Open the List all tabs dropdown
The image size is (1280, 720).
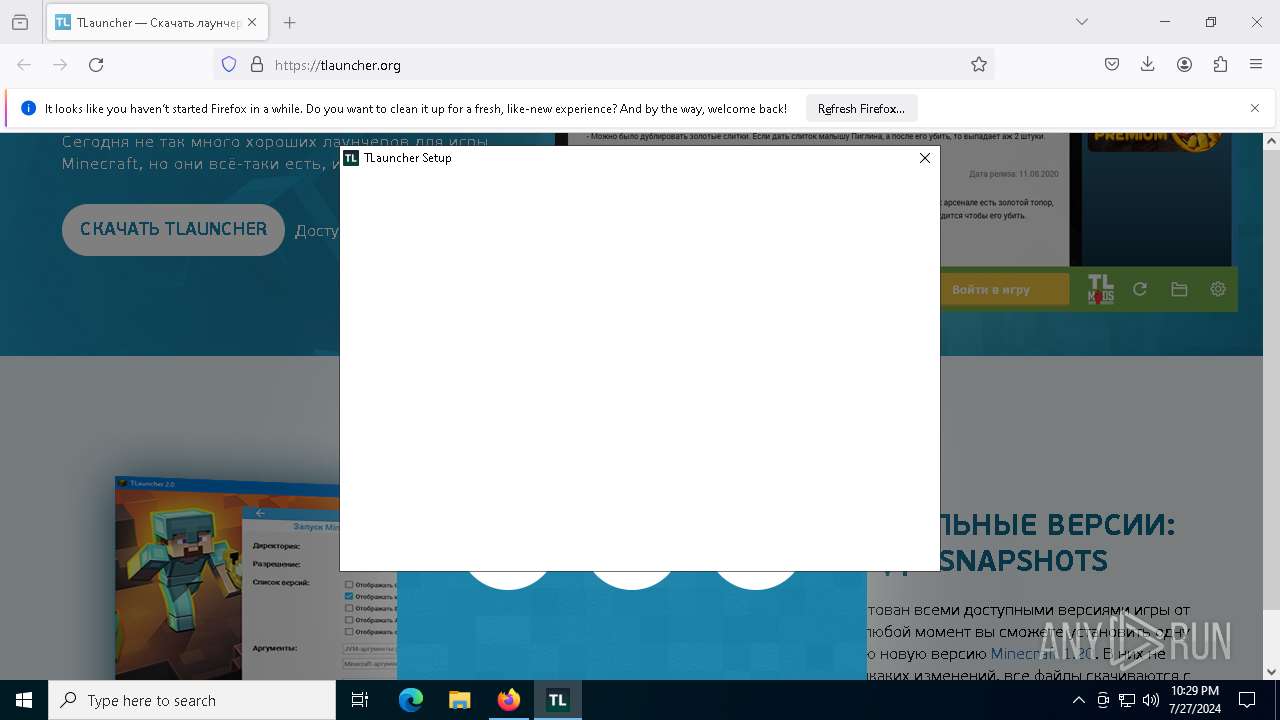[1082, 22]
